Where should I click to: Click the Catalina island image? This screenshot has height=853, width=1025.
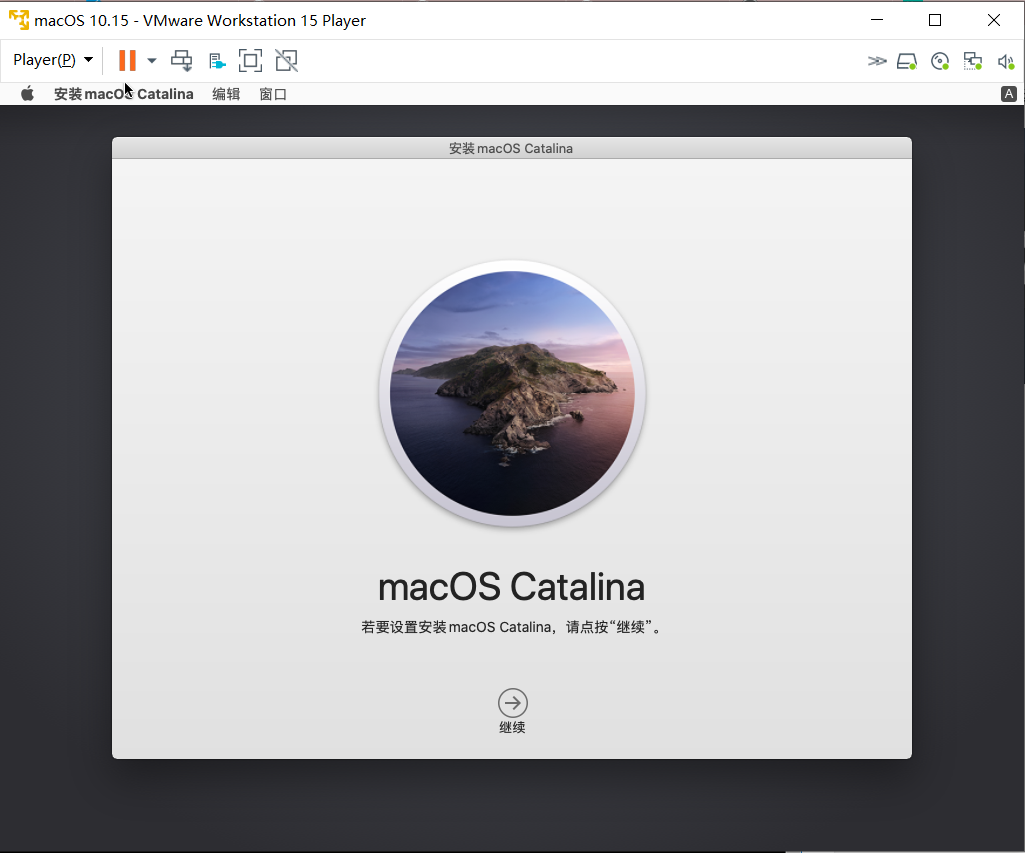(x=512, y=393)
